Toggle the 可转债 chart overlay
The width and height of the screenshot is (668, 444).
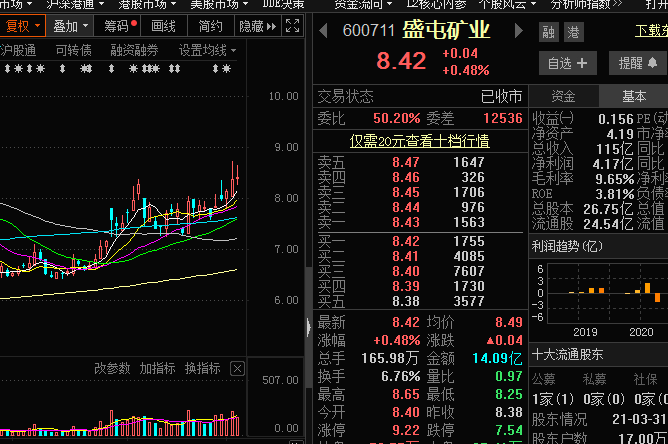[x=73, y=50]
